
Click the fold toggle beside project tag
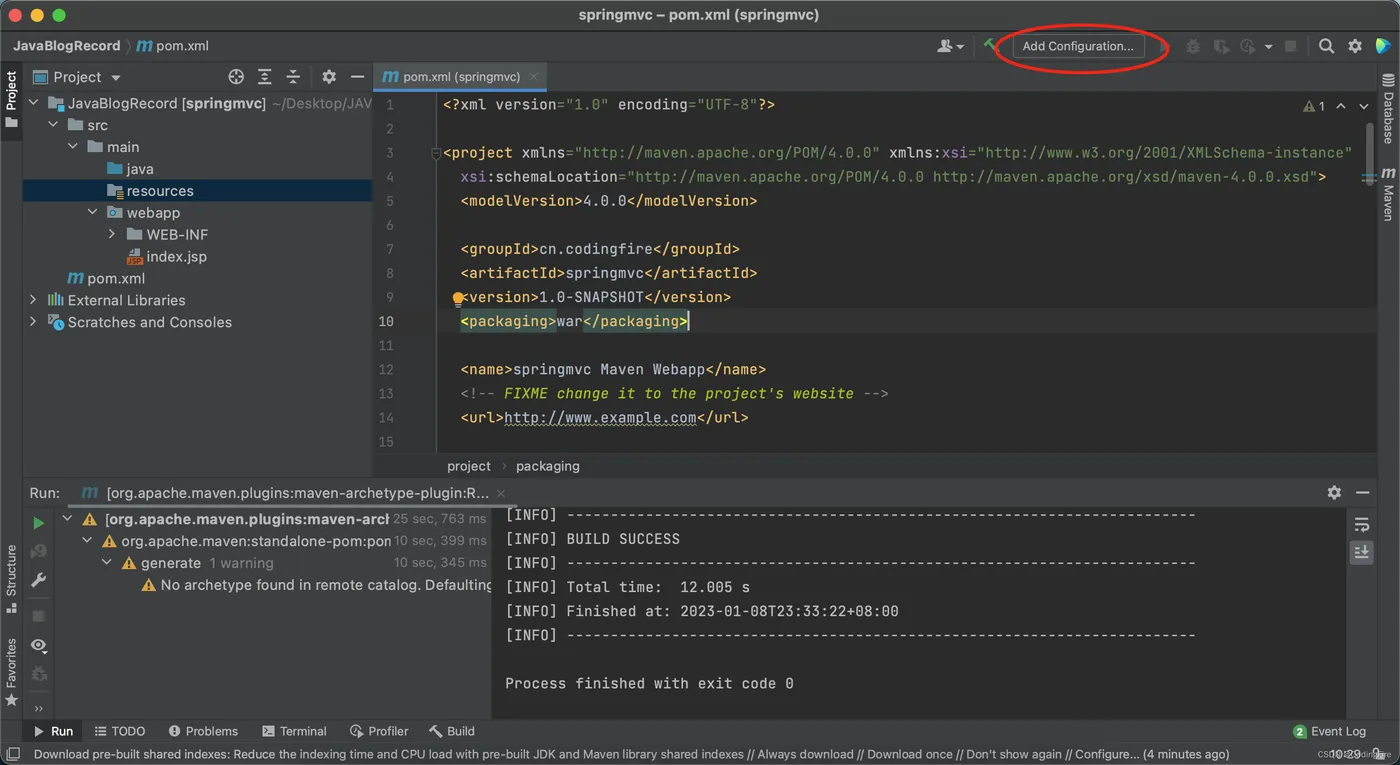point(436,154)
